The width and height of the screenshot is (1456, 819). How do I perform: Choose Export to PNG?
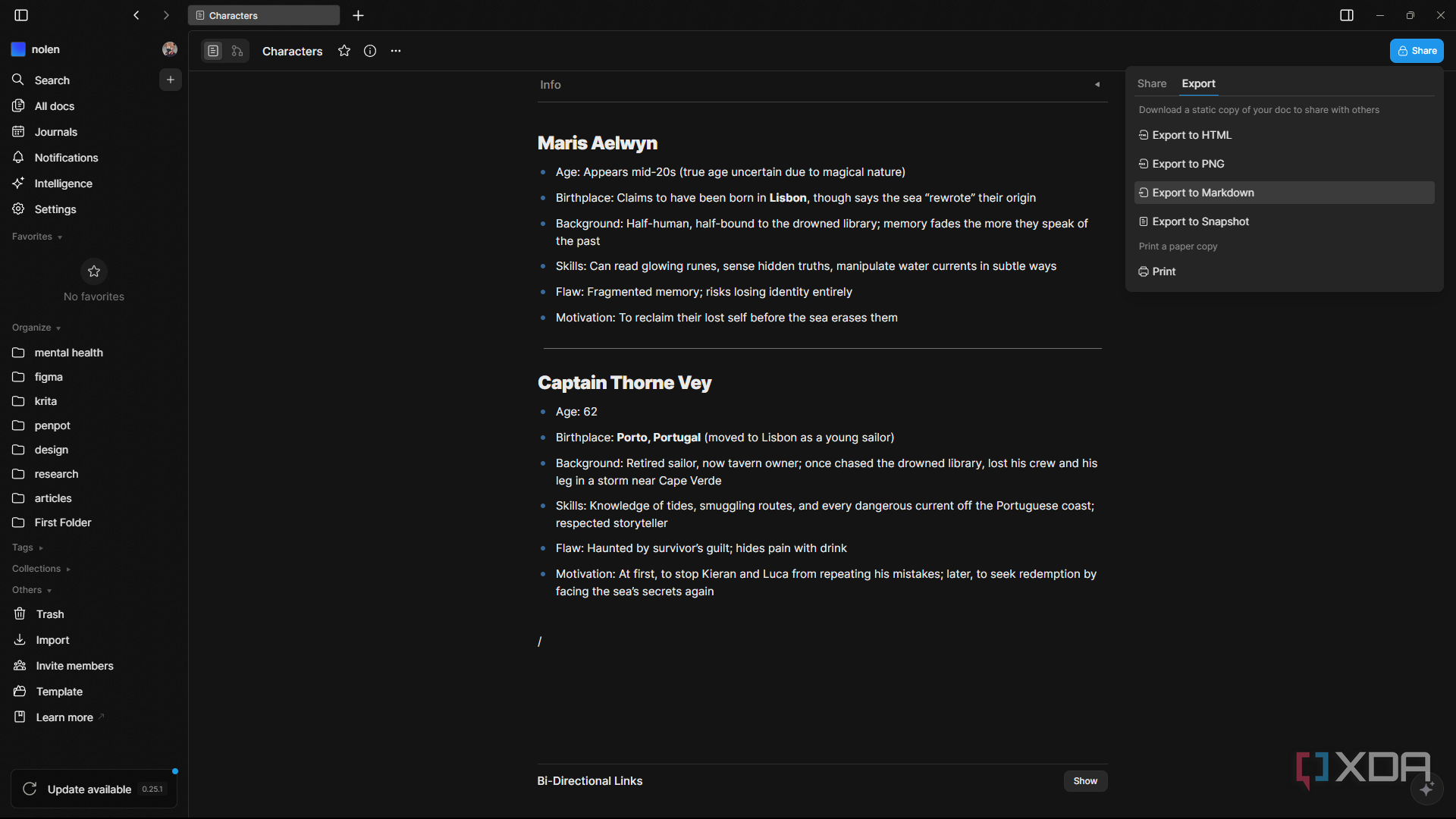[x=1284, y=164]
